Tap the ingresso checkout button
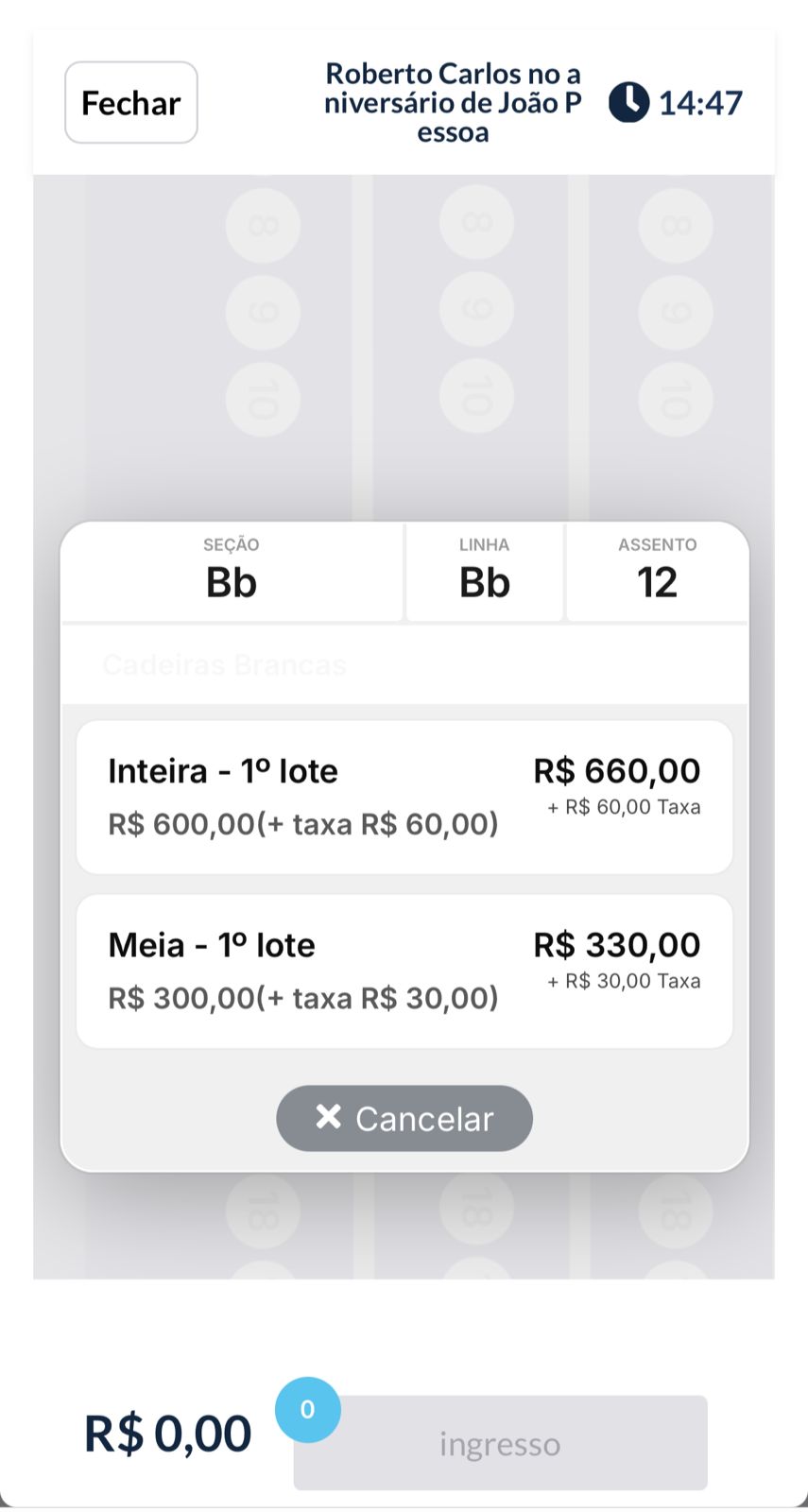The width and height of the screenshot is (808, 1512). click(500, 1443)
